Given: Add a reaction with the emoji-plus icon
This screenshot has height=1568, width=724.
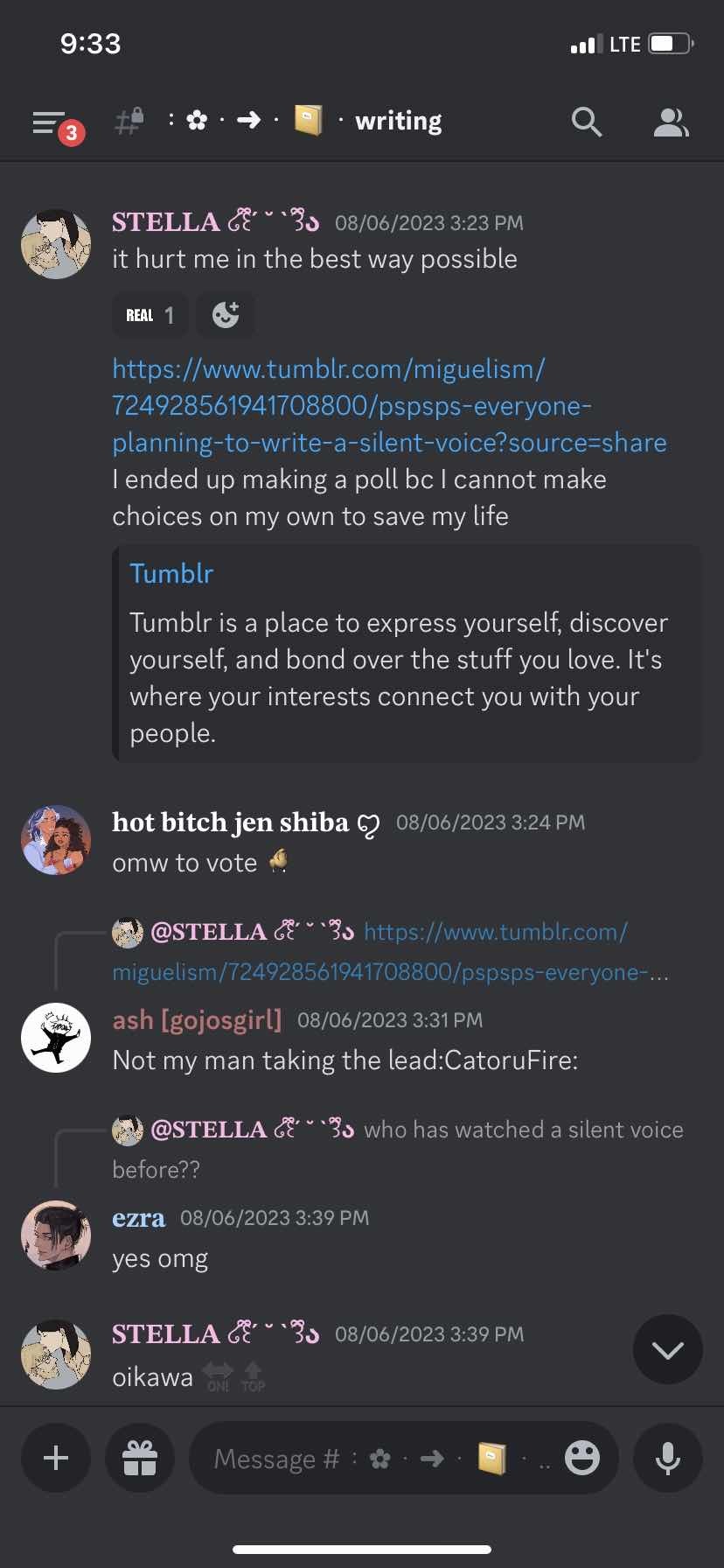Looking at the screenshot, I should pos(226,315).
